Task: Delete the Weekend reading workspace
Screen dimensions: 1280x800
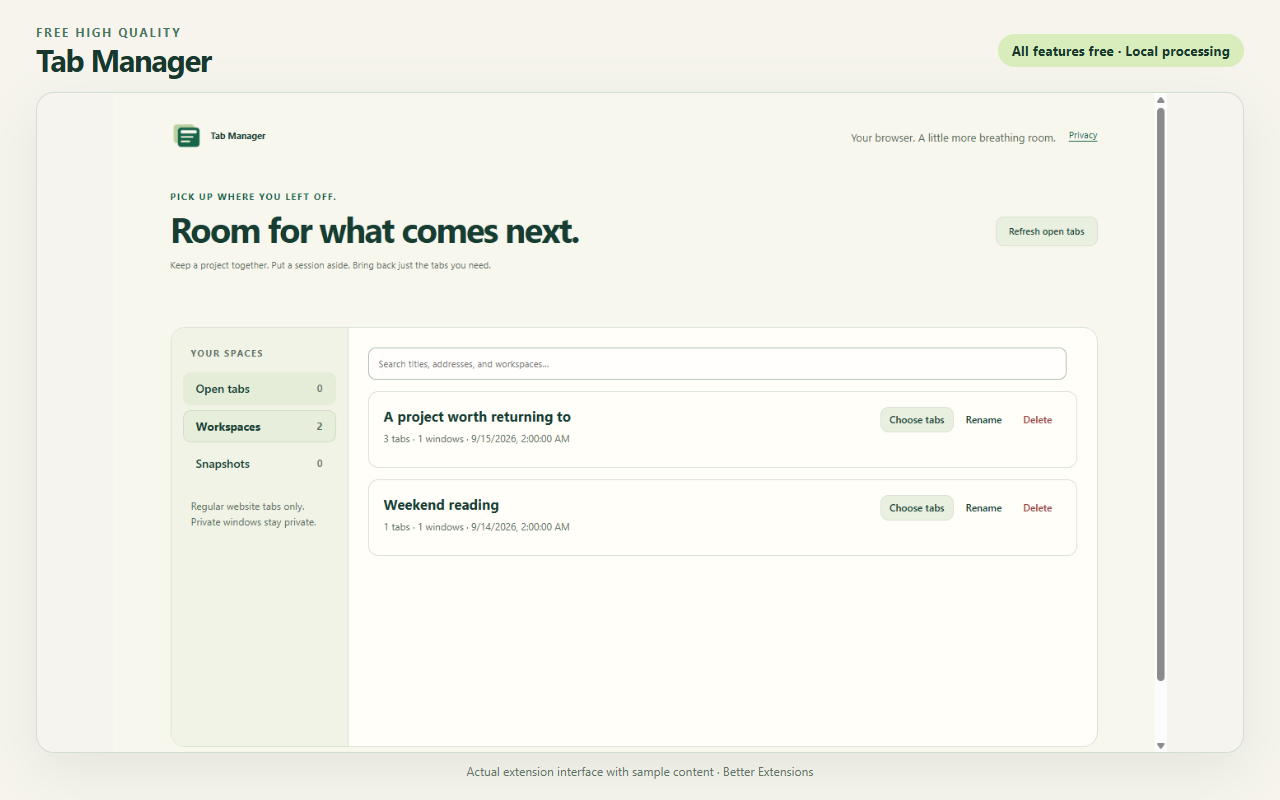Action: coord(1038,508)
